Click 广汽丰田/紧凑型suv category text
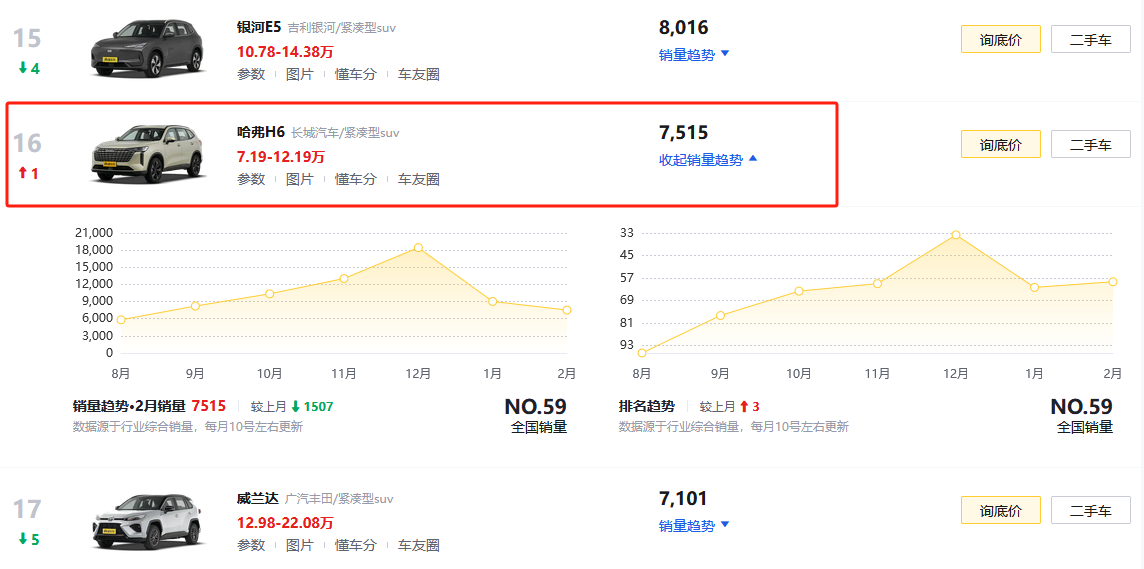 pyautogui.click(x=339, y=500)
